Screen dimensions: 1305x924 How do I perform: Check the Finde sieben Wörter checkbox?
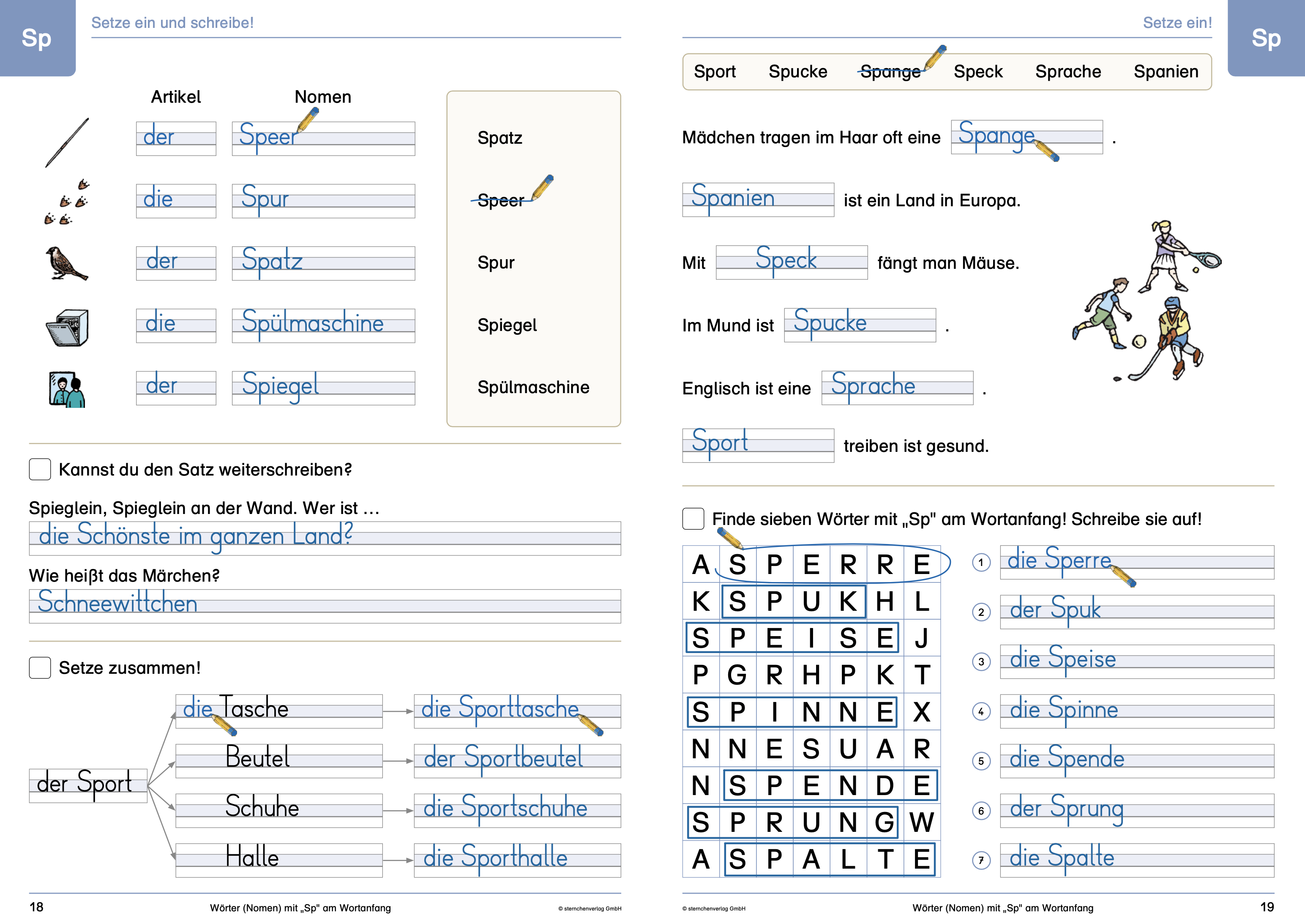(x=693, y=518)
